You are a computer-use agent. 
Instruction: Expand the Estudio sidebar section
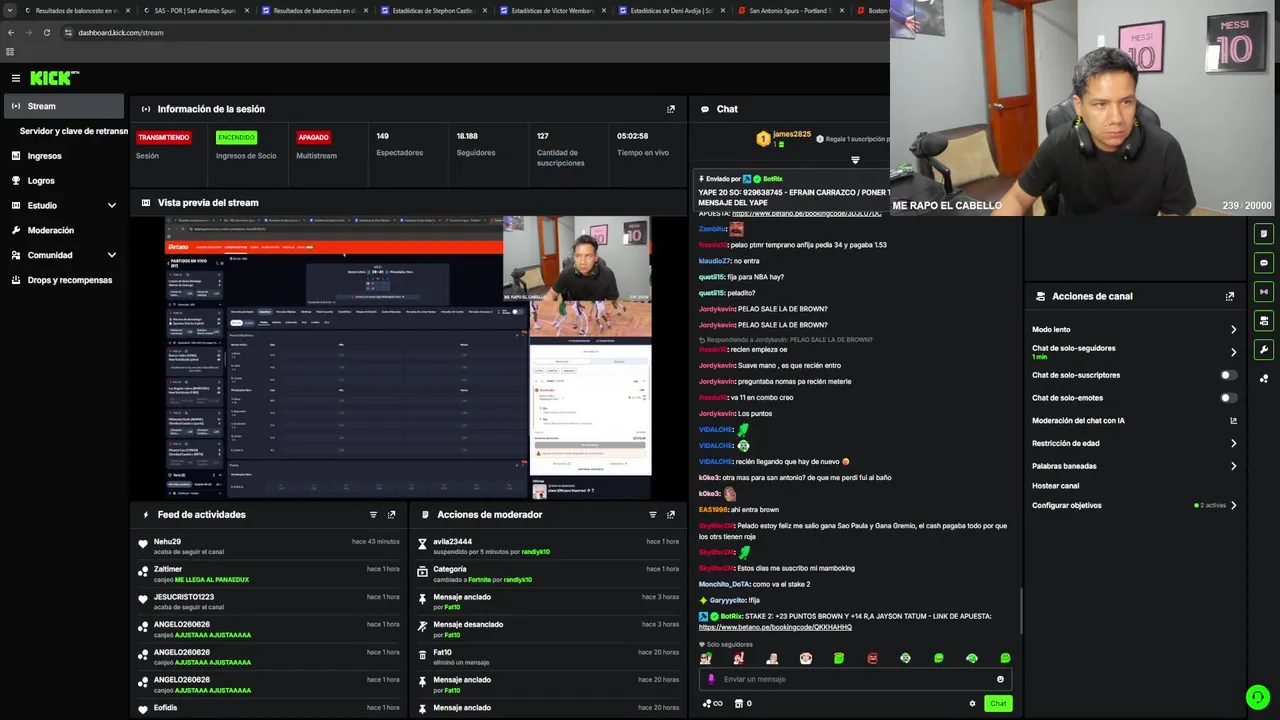[112, 206]
